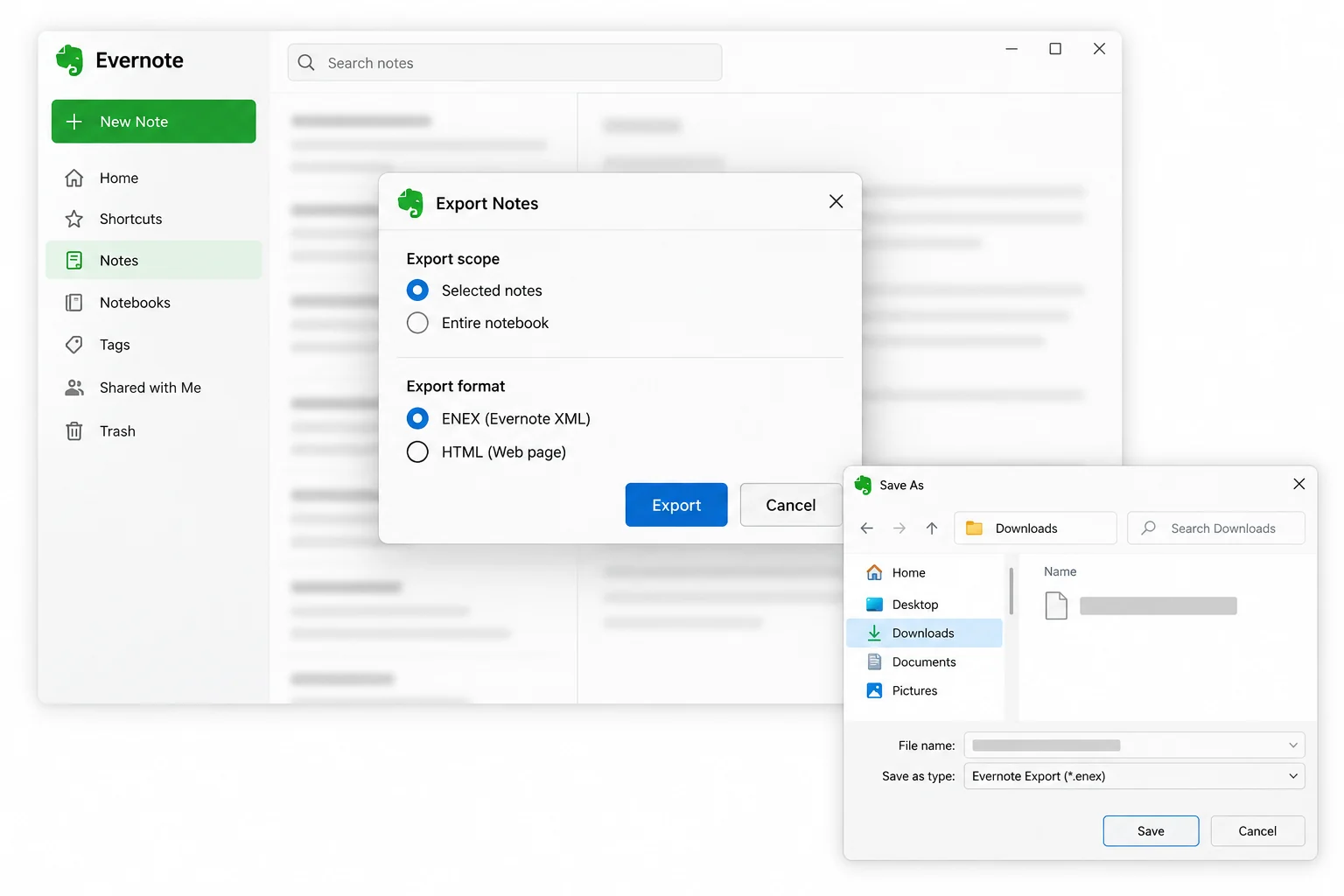Click the Documents icon in Save As sidebar
Screen dimensions: 1344x896
tap(874, 662)
